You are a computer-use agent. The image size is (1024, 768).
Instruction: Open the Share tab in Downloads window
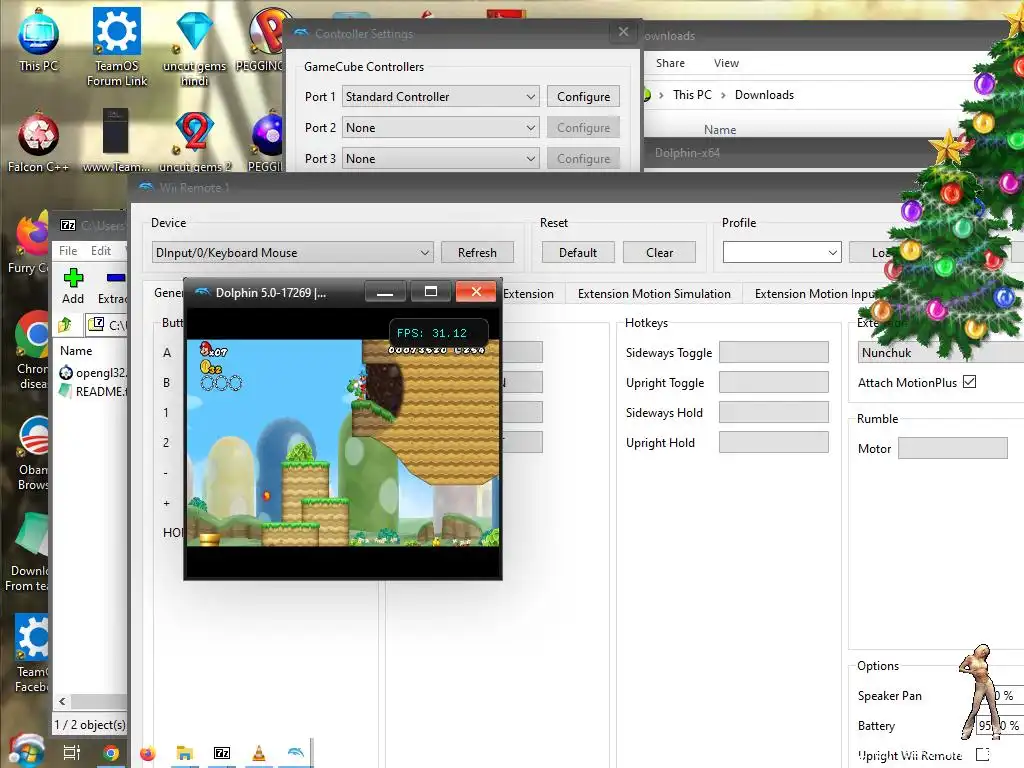coord(670,63)
